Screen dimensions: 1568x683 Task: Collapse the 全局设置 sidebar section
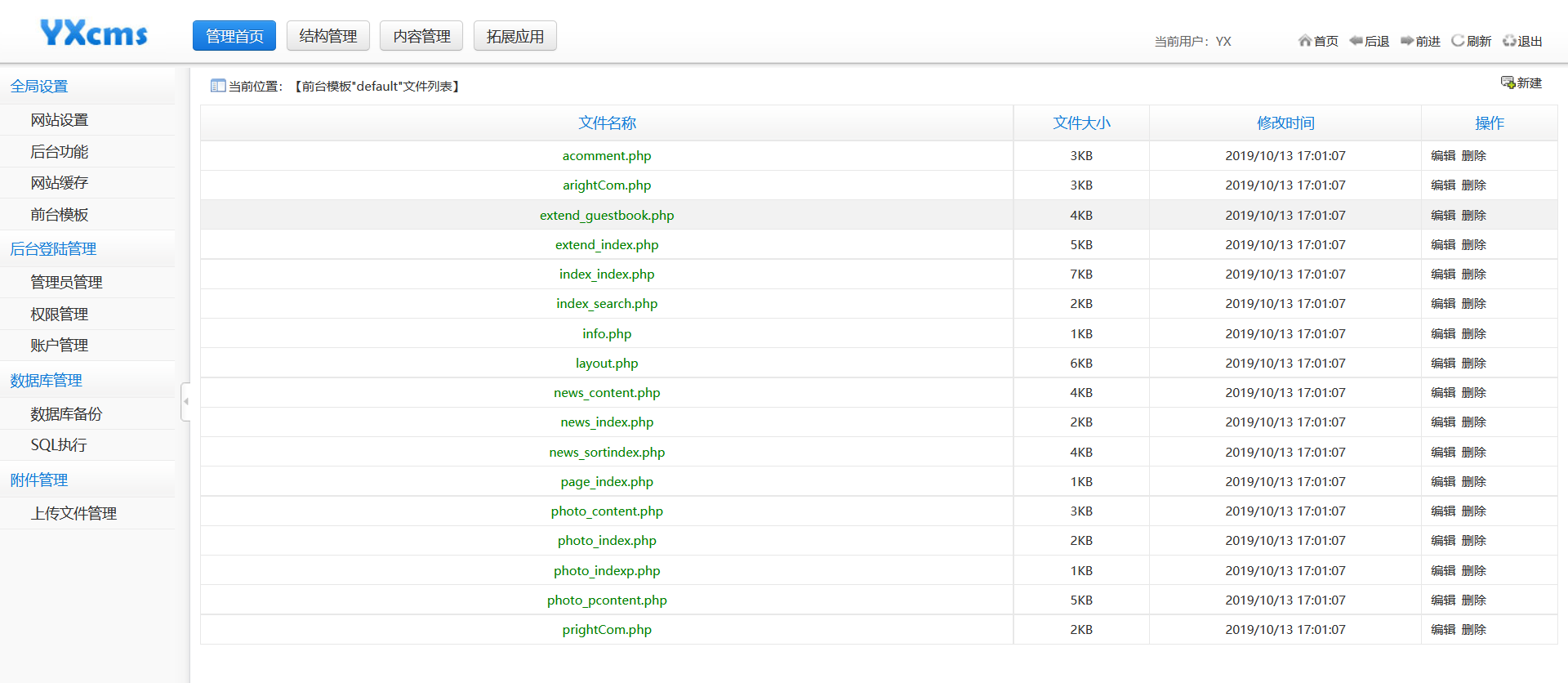coord(39,87)
